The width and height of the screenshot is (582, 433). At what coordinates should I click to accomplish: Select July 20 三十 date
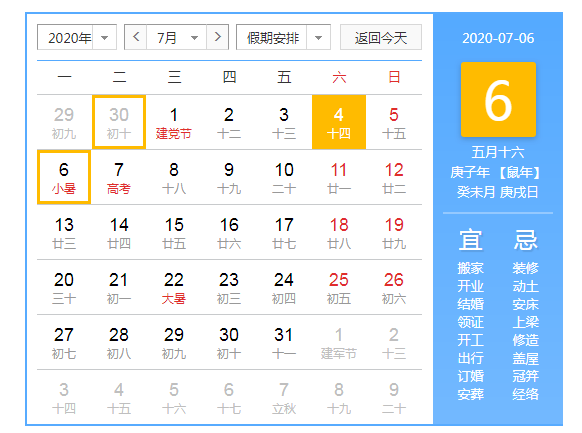(x=64, y=287)
